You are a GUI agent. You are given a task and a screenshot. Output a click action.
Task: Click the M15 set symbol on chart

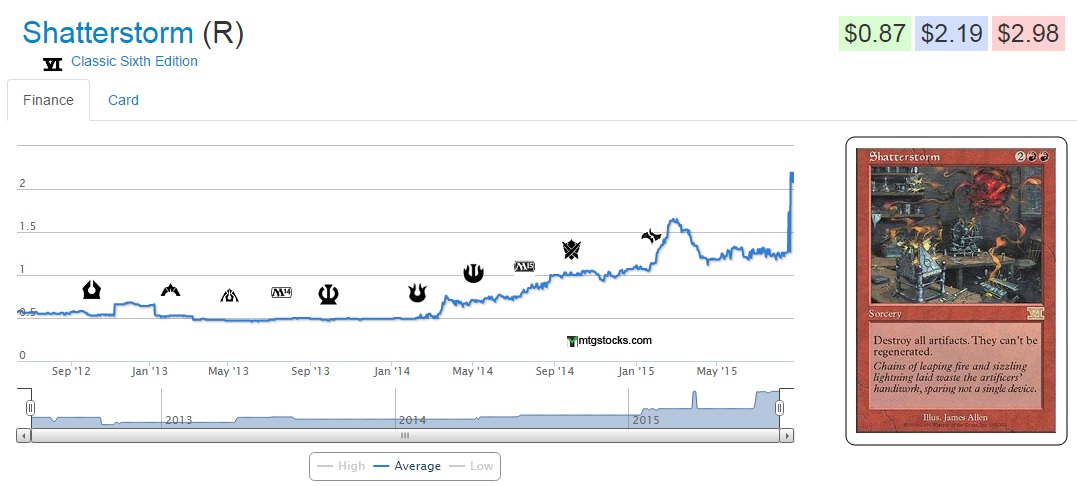[x=524, y=266]
